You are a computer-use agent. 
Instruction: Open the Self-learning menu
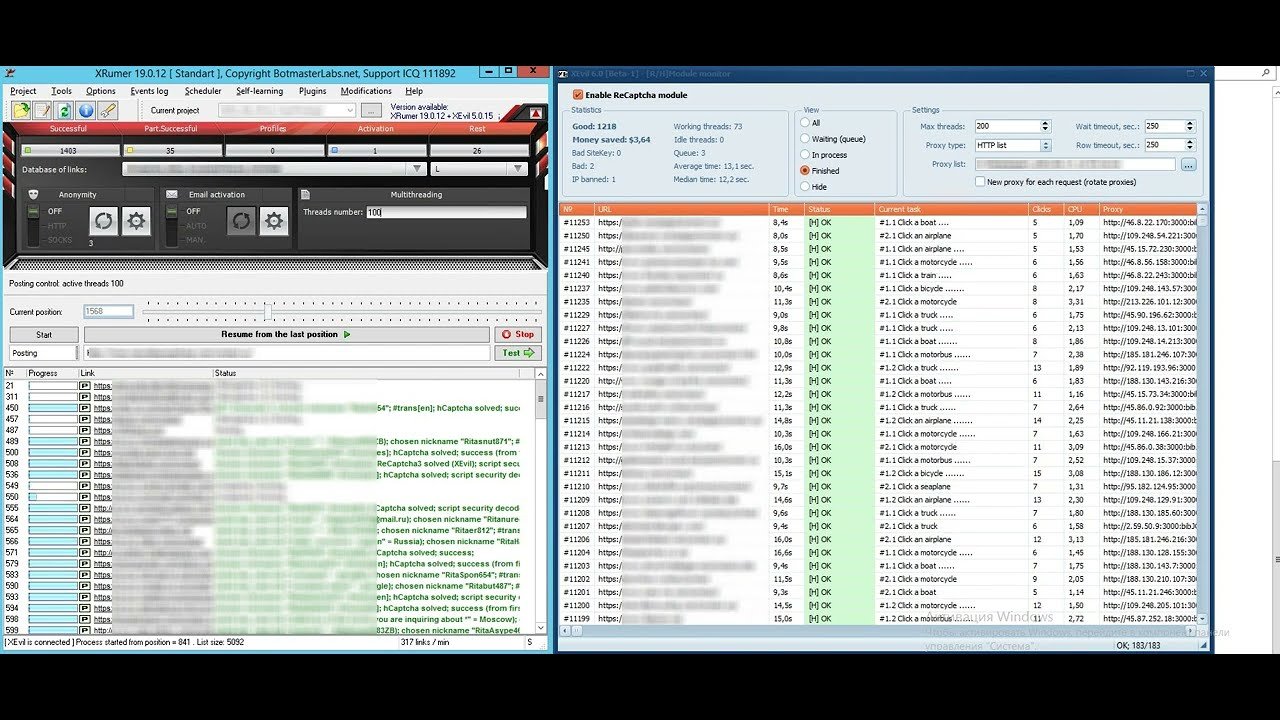tap(260, 91)
